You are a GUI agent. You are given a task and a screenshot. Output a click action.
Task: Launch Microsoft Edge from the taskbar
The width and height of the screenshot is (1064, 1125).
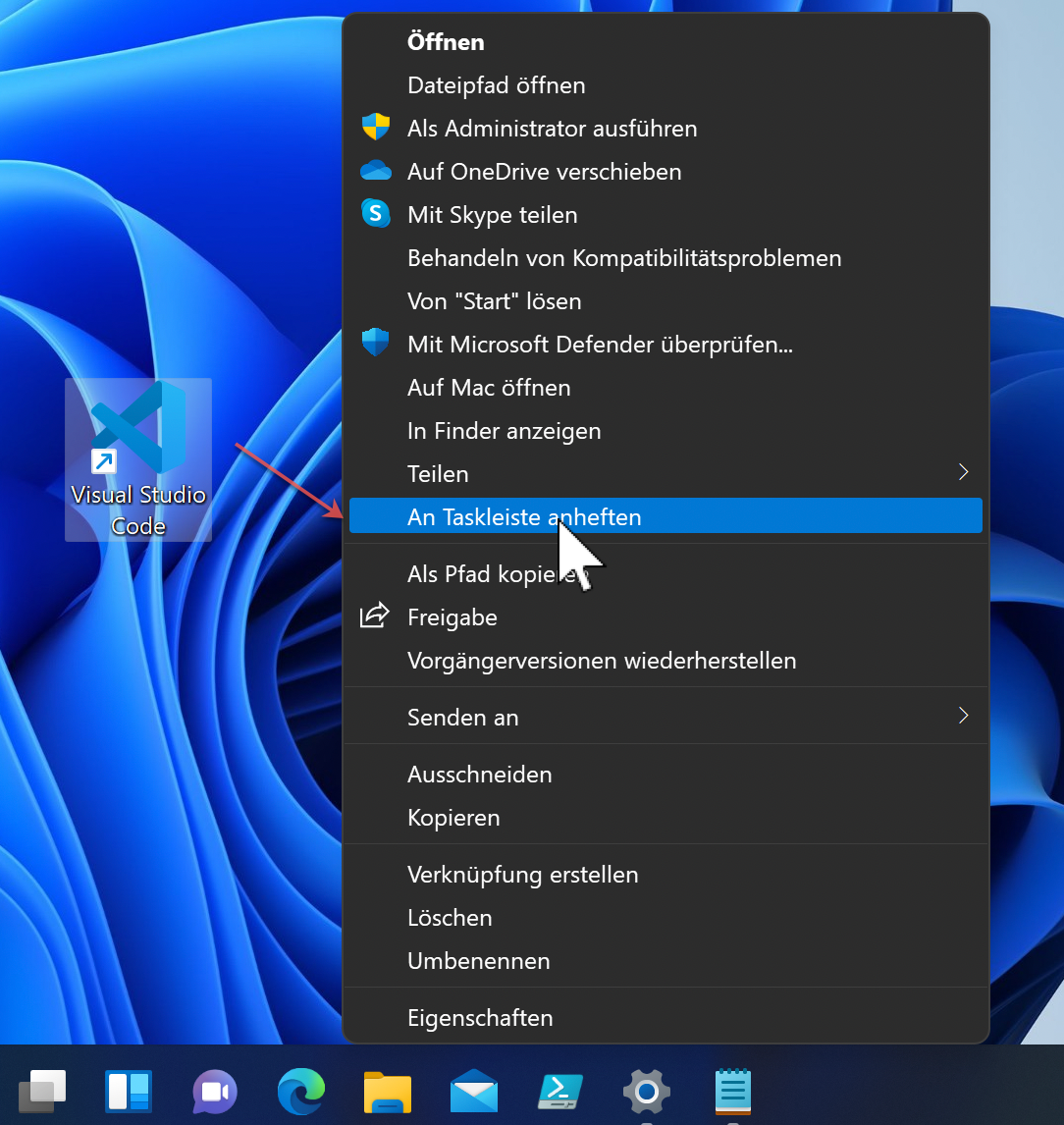pos(300,1090)
